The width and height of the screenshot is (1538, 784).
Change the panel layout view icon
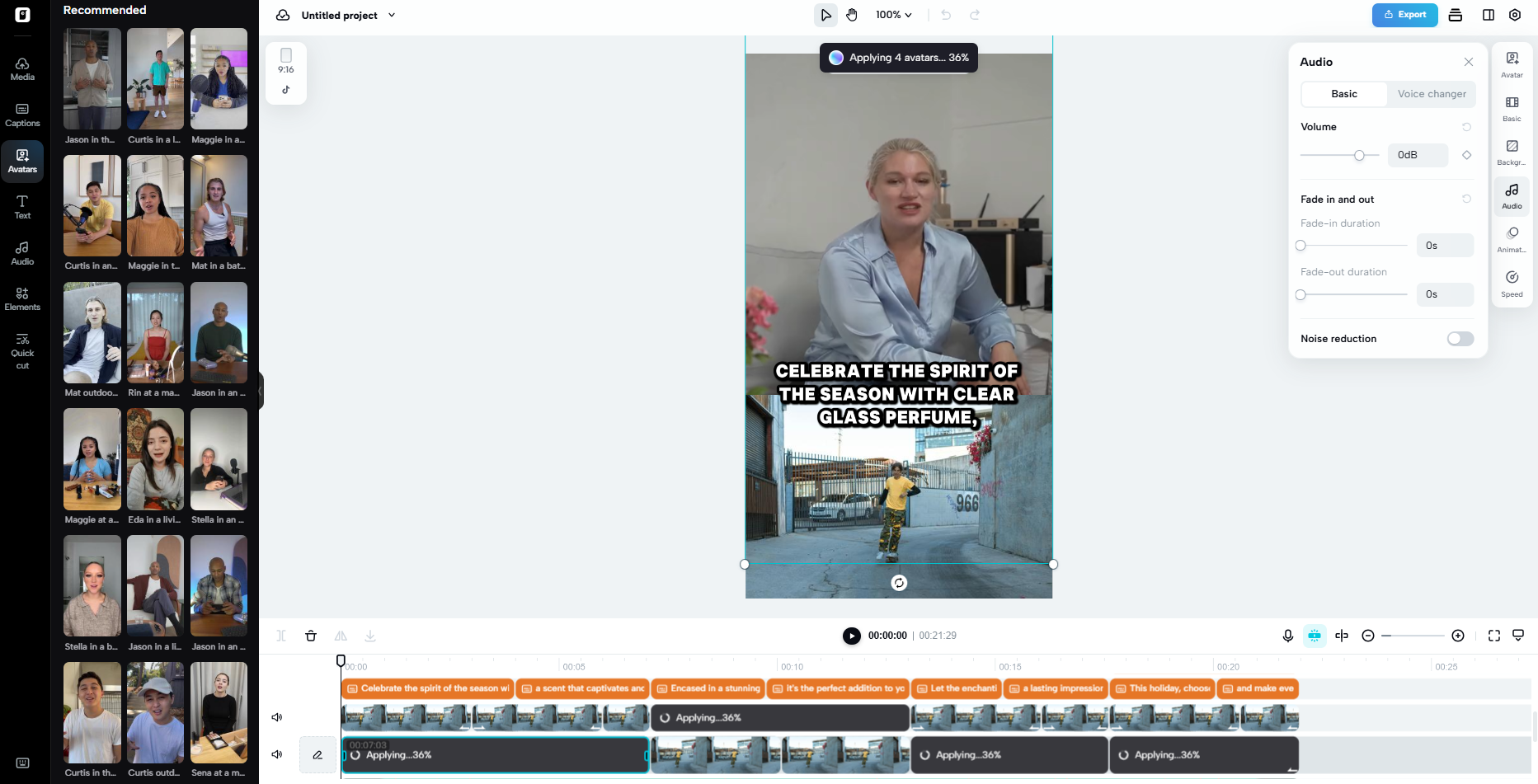(x=1489, y=15)
